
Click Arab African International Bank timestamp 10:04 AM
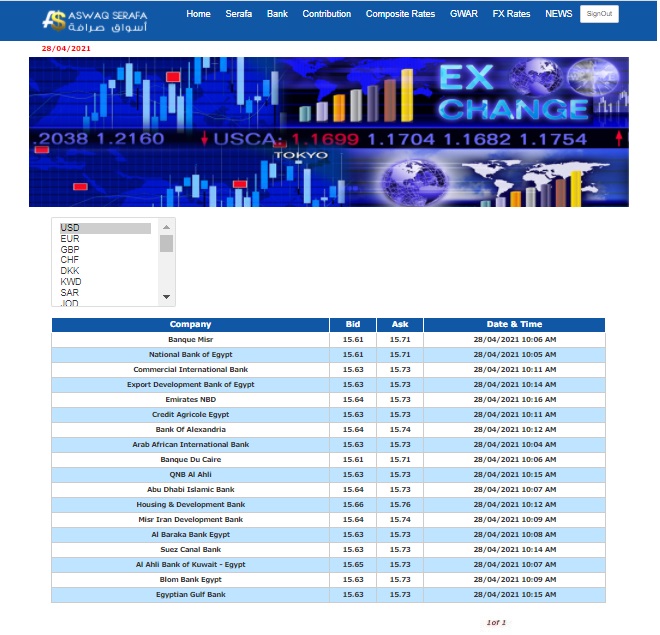(x=515, y=445)
